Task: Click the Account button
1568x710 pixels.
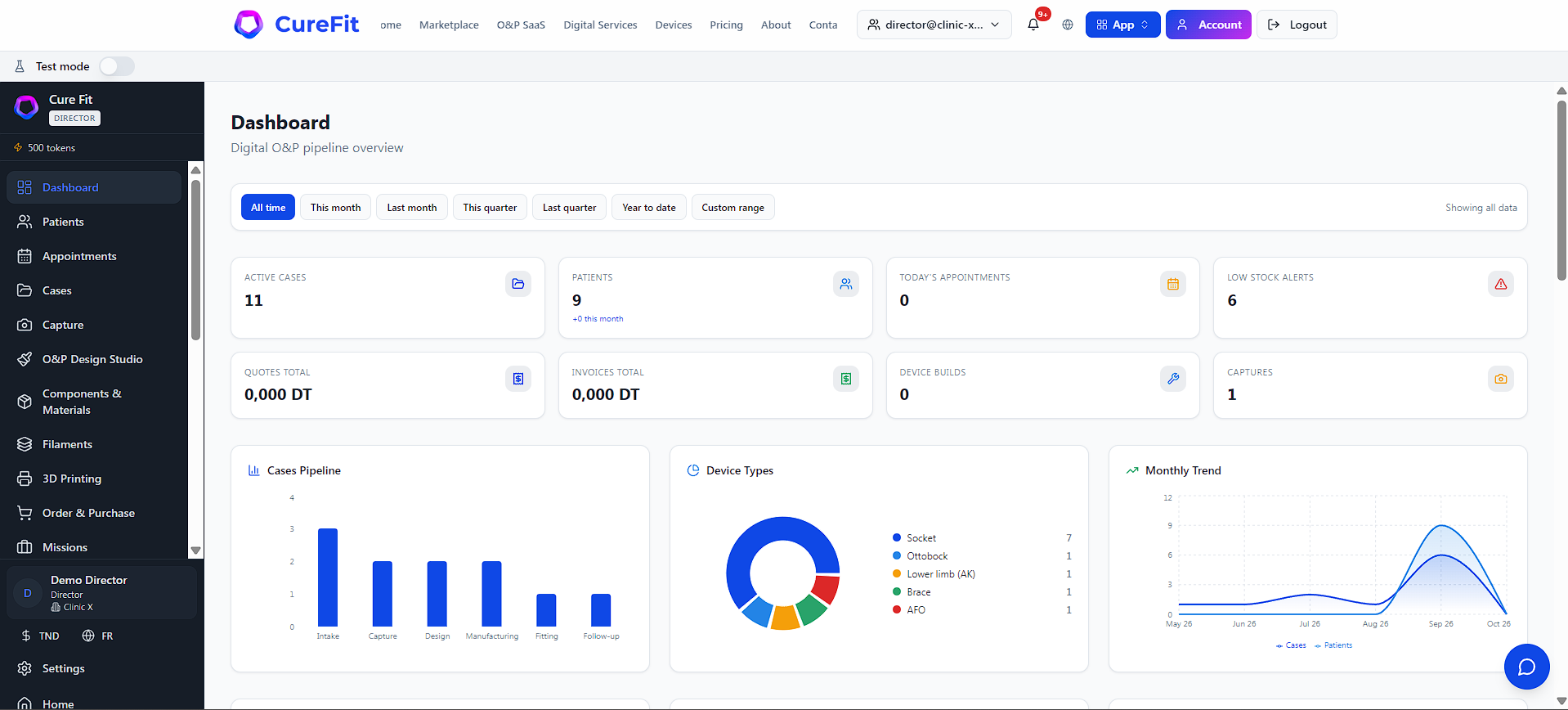Action: pos(1208,25)
